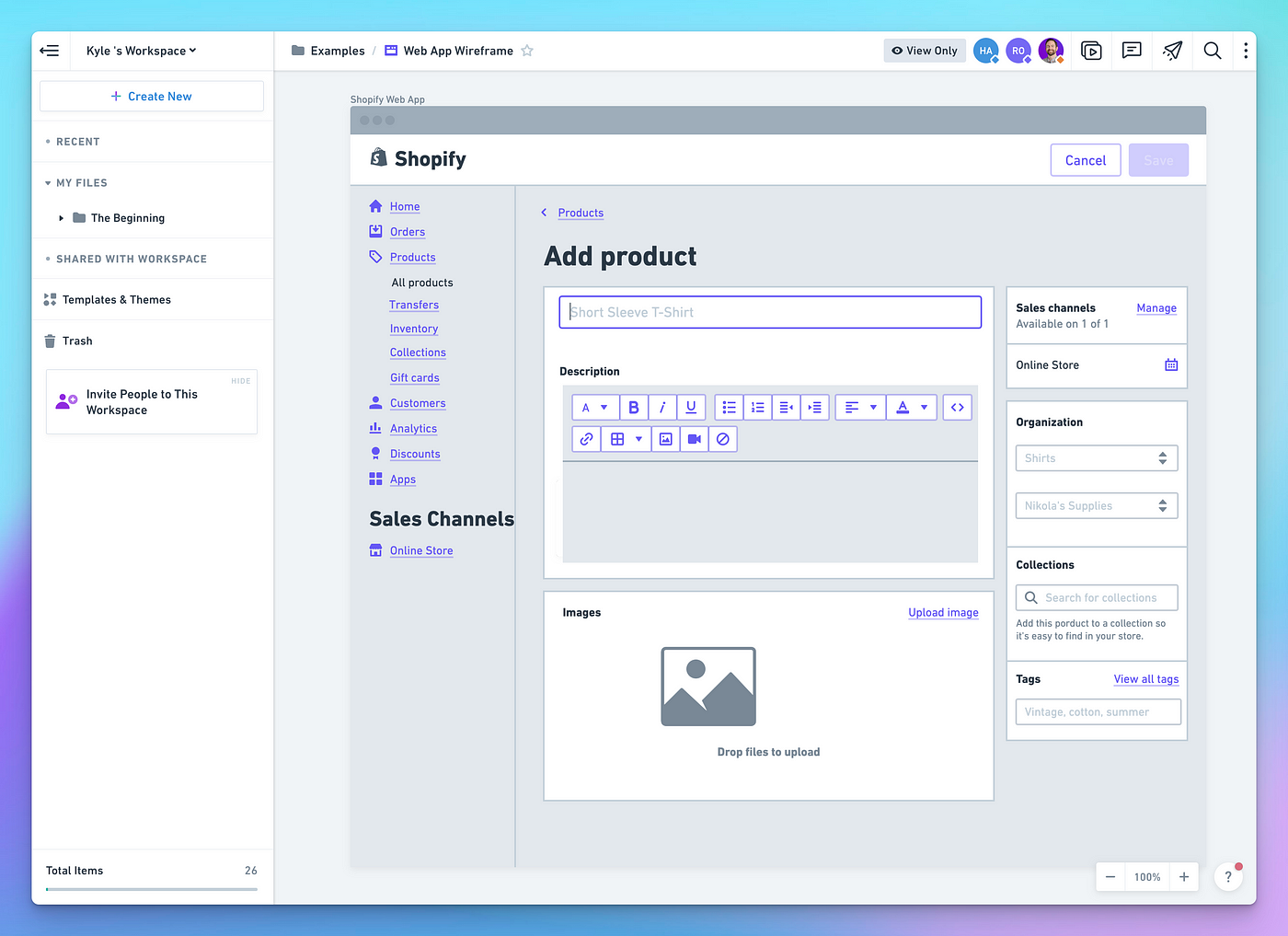1288x936 pixels.
Task: Click the Online Store sales channel link
Action: pos(421,550)
